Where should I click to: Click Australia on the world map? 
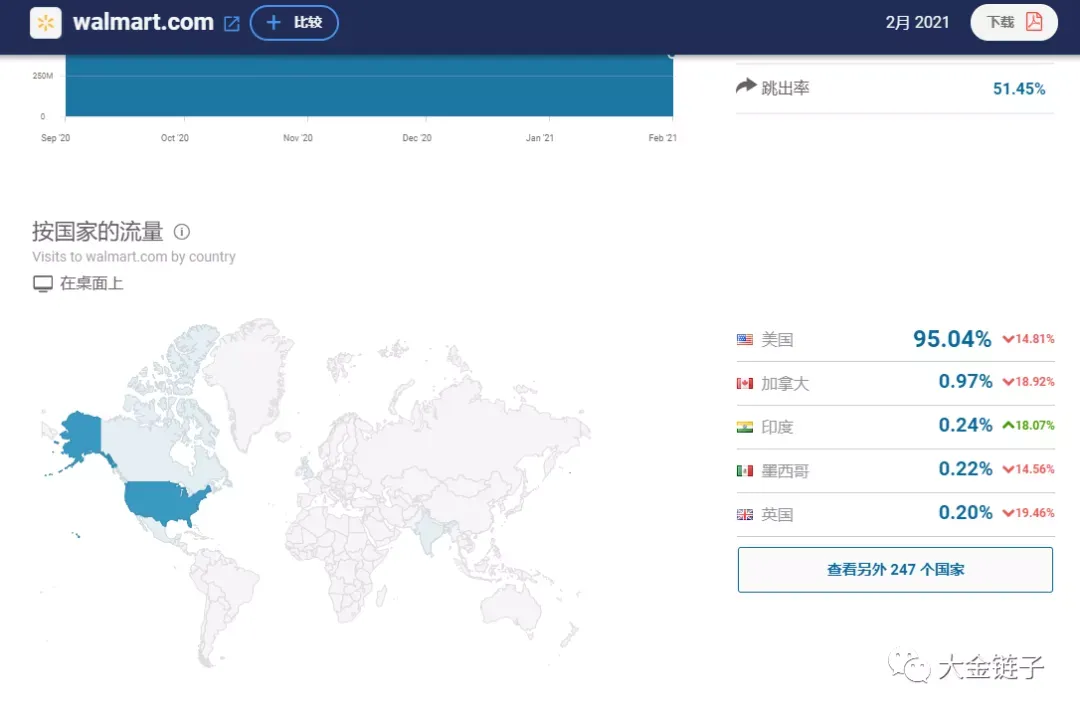click(x=511, y=609)
